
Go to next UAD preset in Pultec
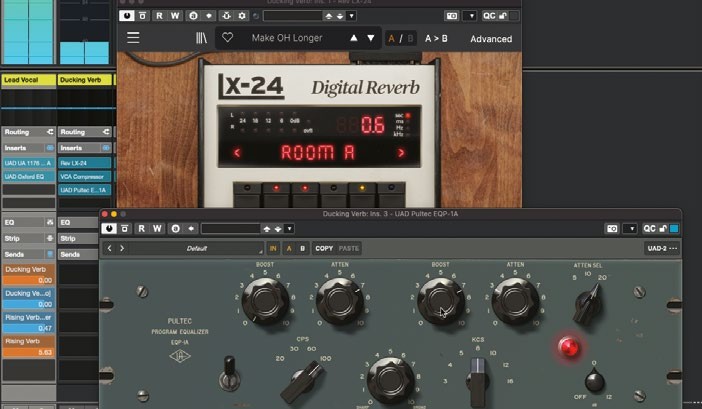coord(122,248)
